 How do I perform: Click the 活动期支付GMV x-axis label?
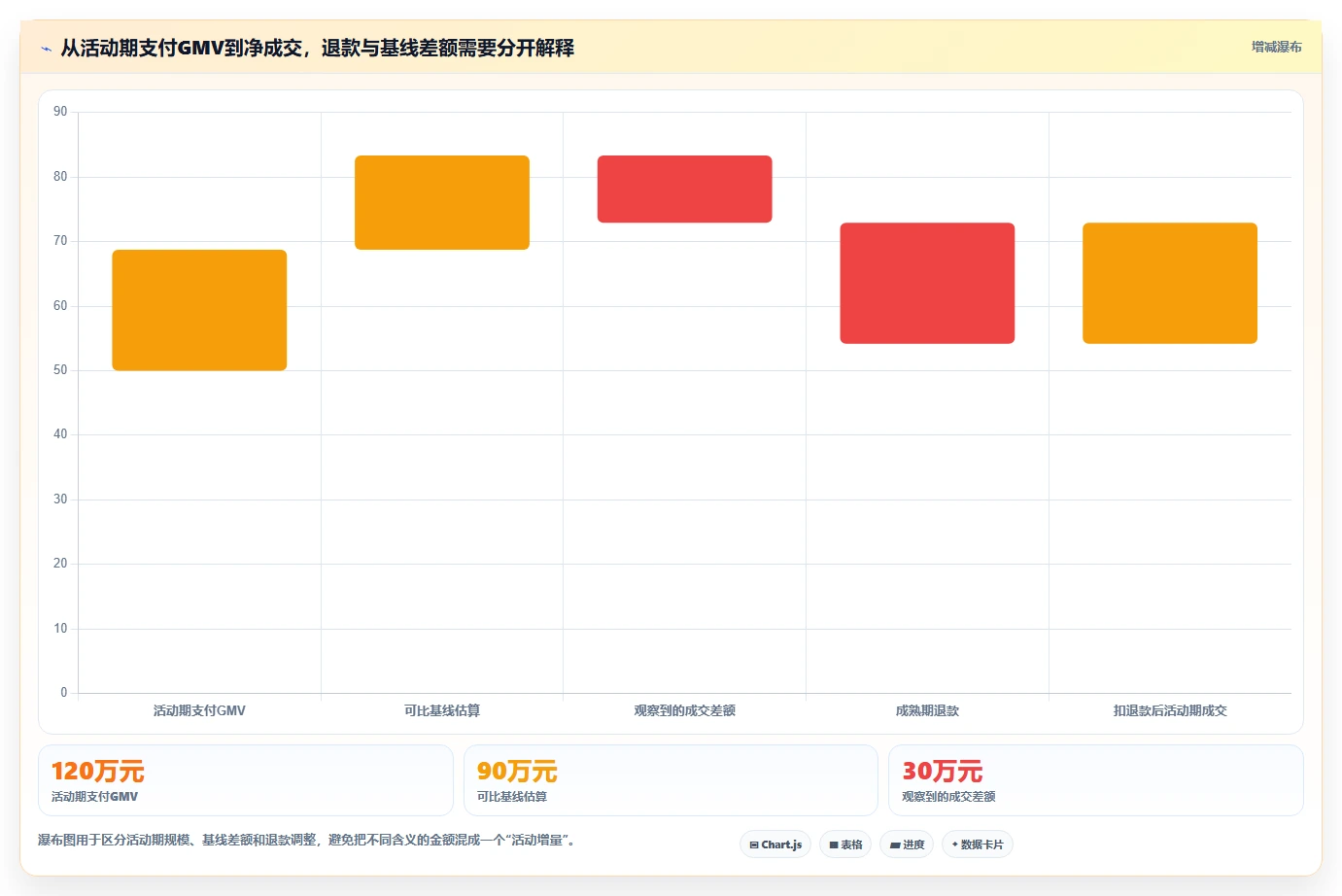(x=199, y=710)
